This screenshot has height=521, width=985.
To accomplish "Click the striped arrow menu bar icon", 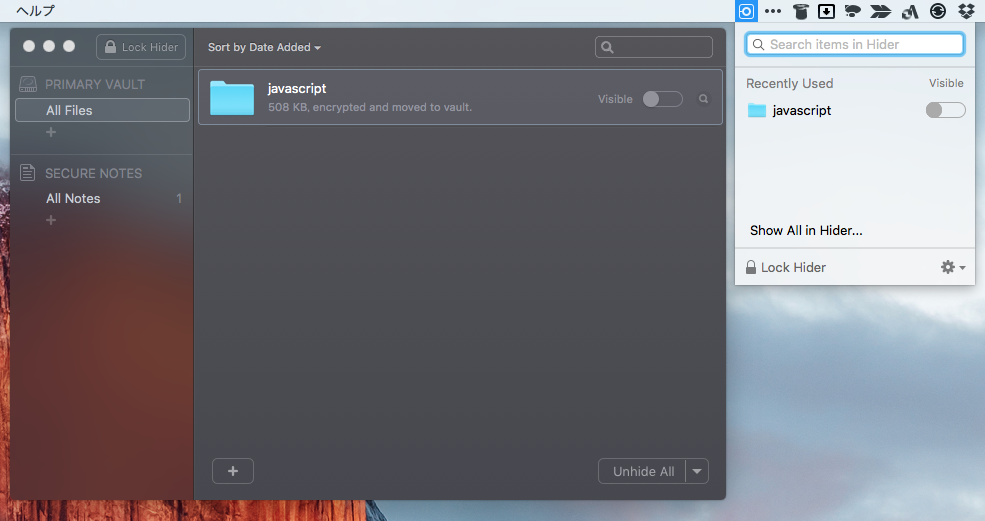I will pyautogui.click(x=880, y=11).
